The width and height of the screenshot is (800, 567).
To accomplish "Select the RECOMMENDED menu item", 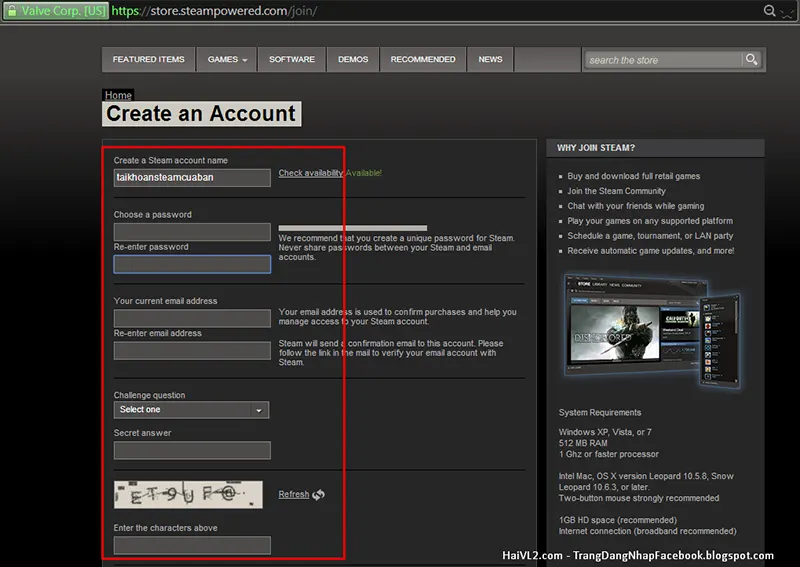I will [x=423, y=60].
